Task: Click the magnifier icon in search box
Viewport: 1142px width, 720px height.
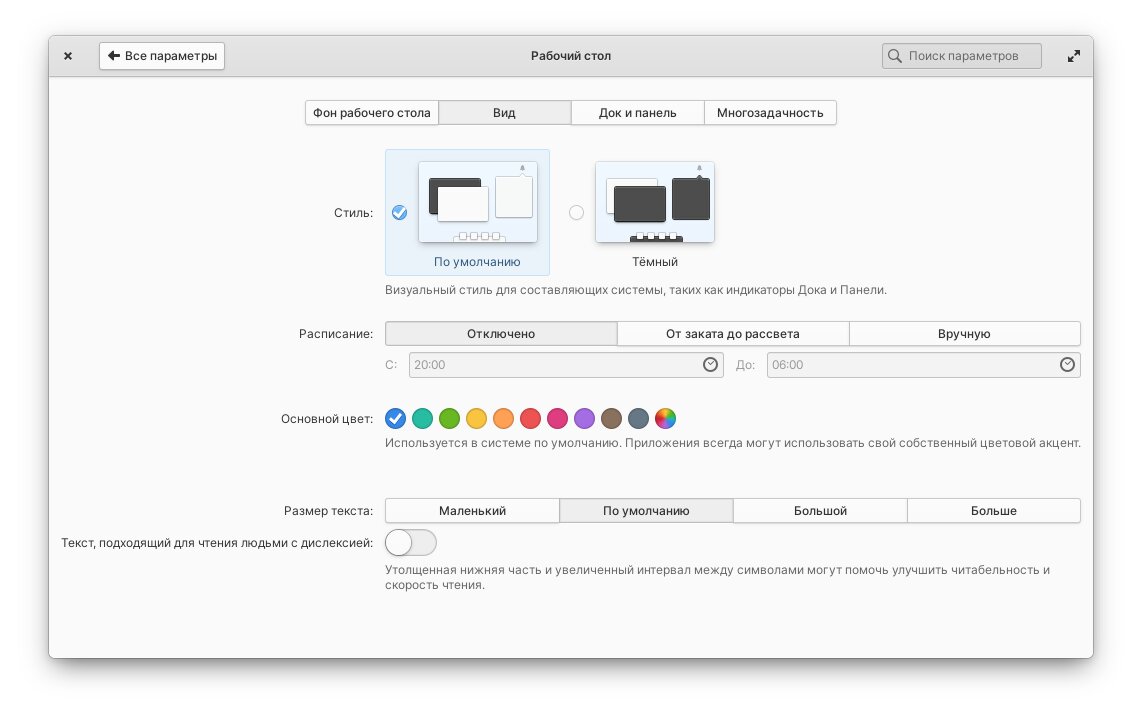Action: point(894,56)
